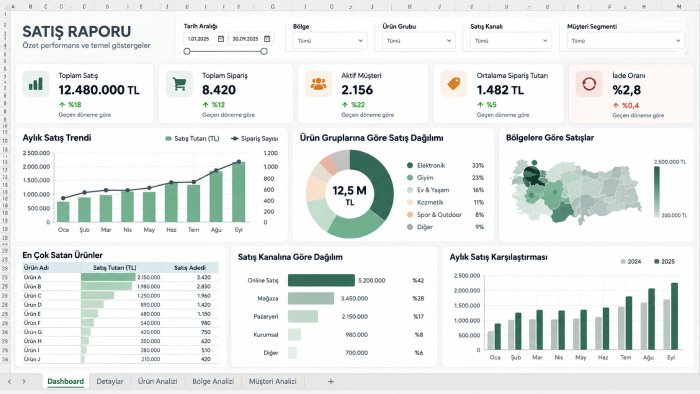Select the Ev & Yaşam legend item
The width and height of the screenshot is (700, 394).
[x=428, y=190]
